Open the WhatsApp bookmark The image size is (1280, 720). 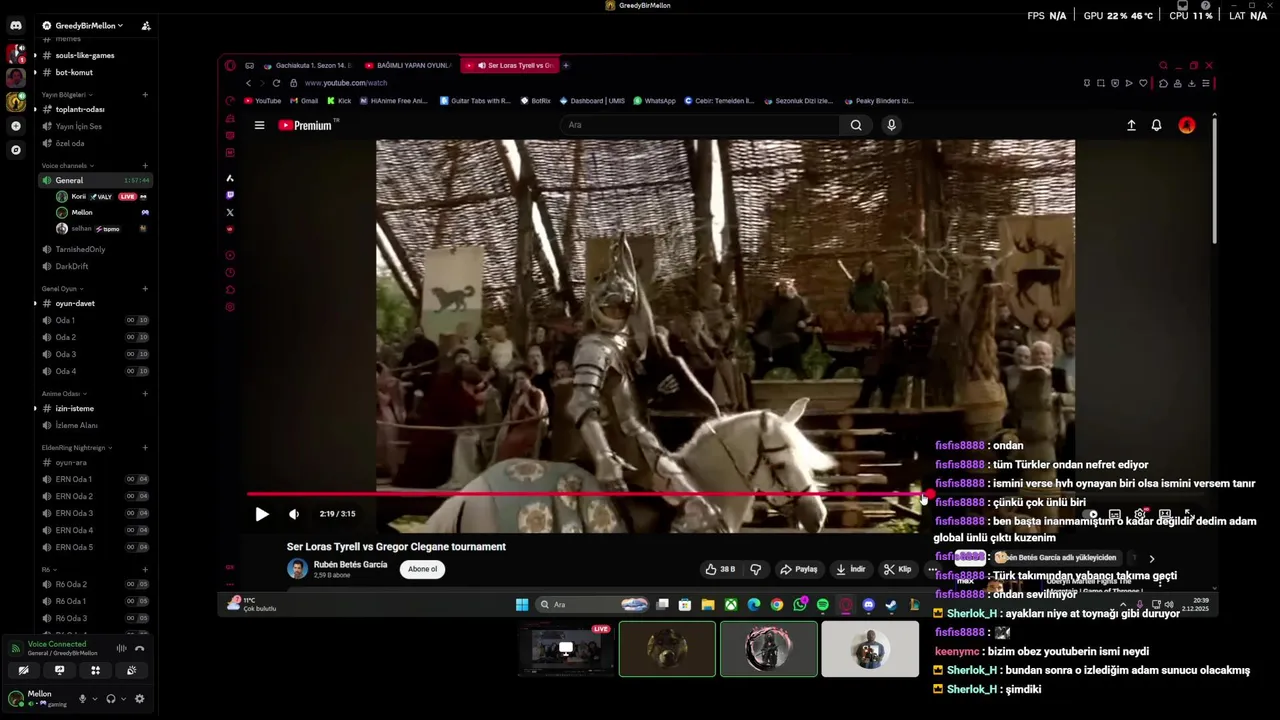(654, 101)
